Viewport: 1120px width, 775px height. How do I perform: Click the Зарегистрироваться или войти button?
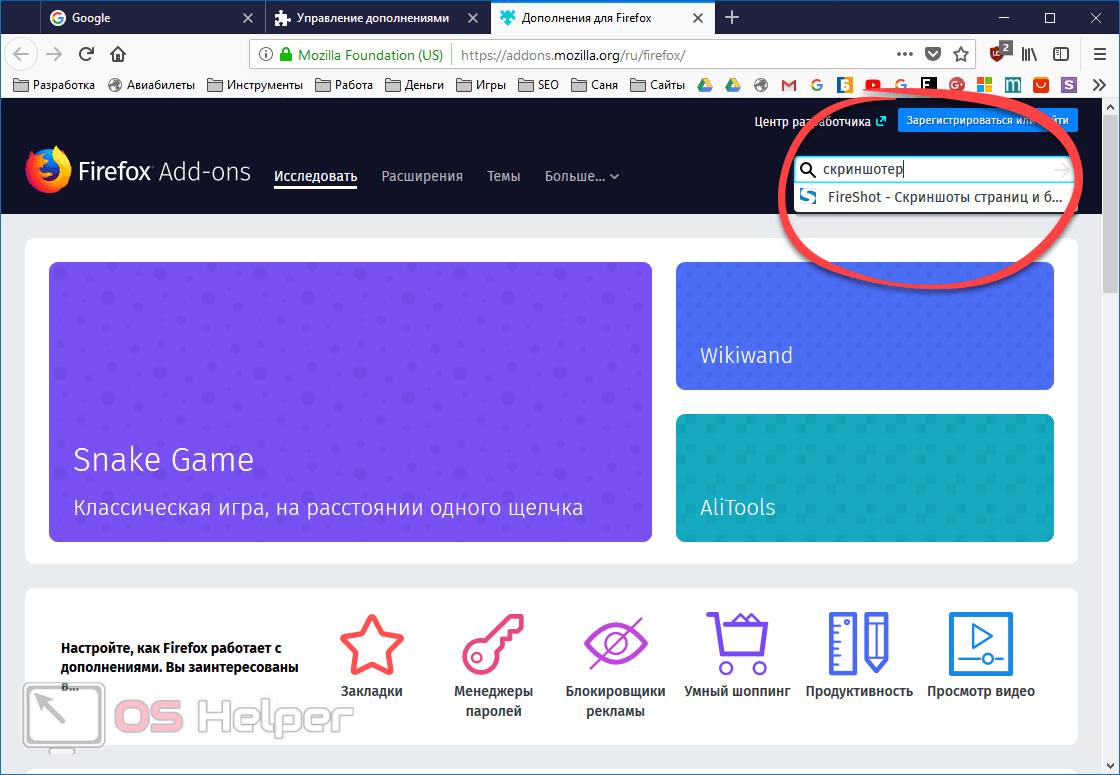[x=988, y=120]
